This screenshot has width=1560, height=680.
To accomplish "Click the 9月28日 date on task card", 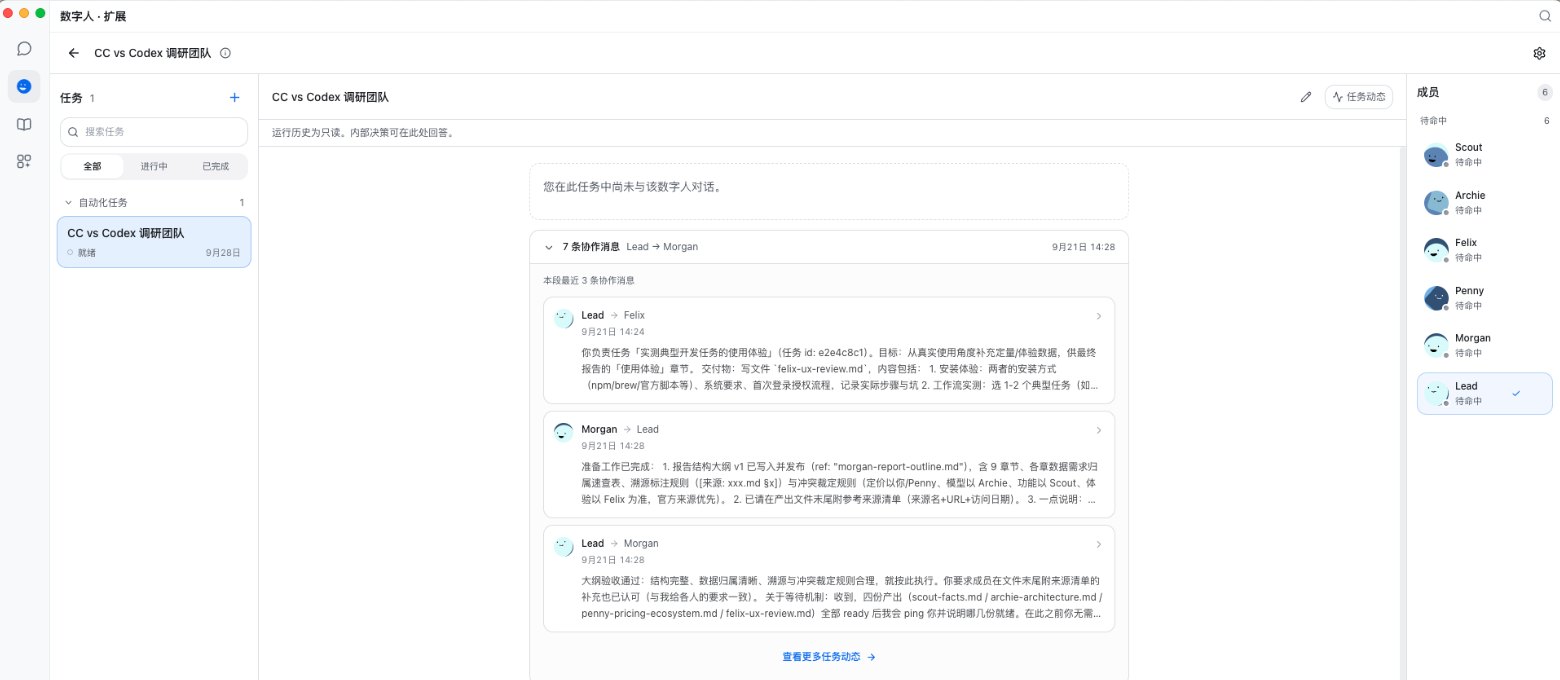I will (223, 253).
